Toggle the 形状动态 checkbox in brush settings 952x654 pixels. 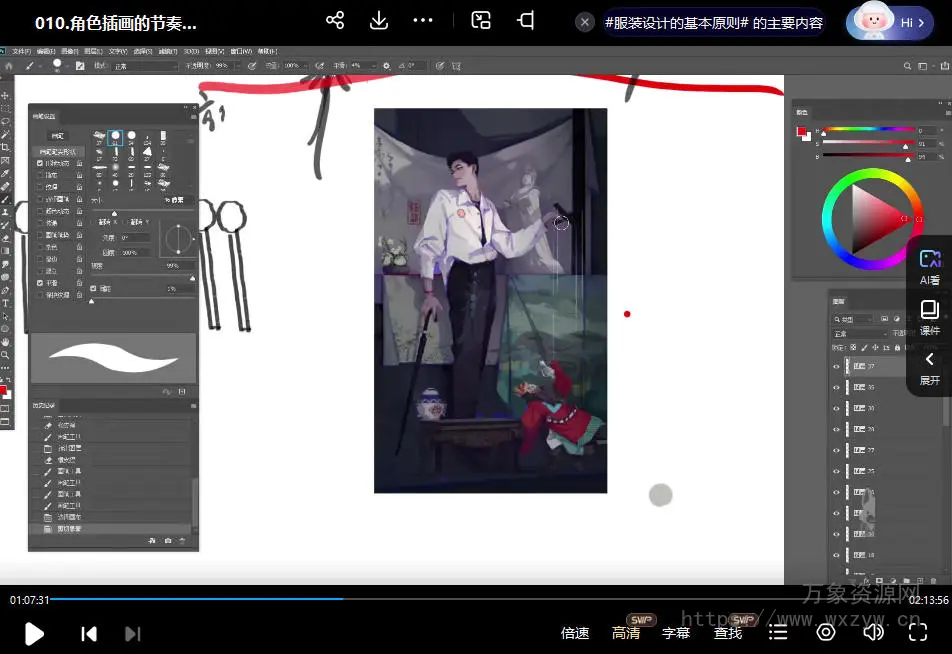40,163
